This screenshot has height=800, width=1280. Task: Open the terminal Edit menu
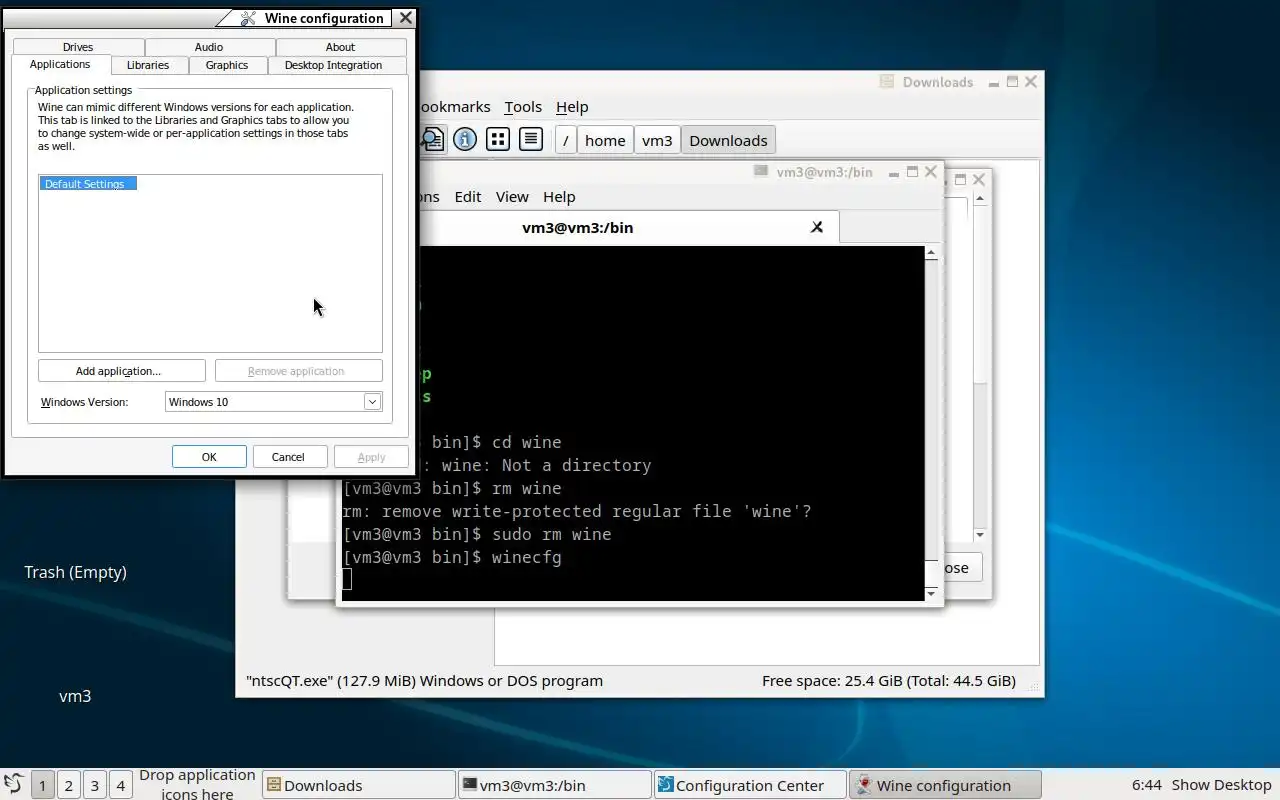pos(468,197)
